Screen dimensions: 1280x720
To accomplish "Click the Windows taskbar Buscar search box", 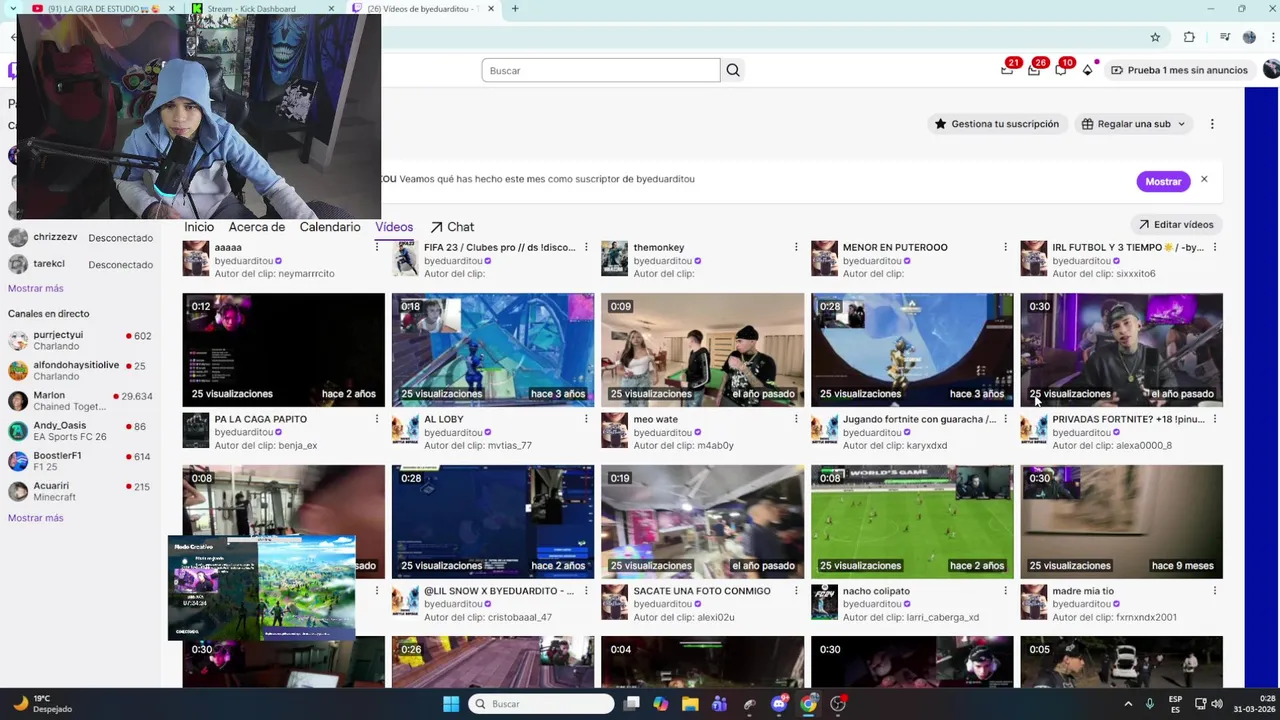I will 541,704.
